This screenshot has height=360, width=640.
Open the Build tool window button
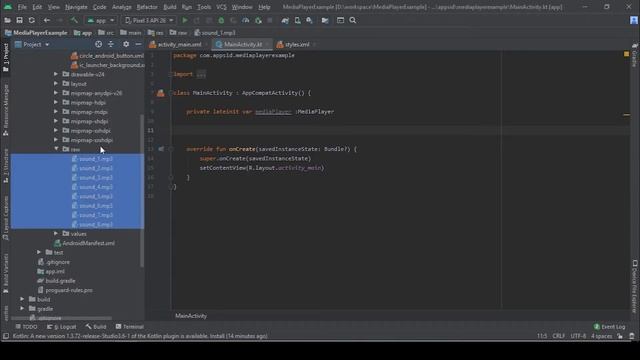96,327
